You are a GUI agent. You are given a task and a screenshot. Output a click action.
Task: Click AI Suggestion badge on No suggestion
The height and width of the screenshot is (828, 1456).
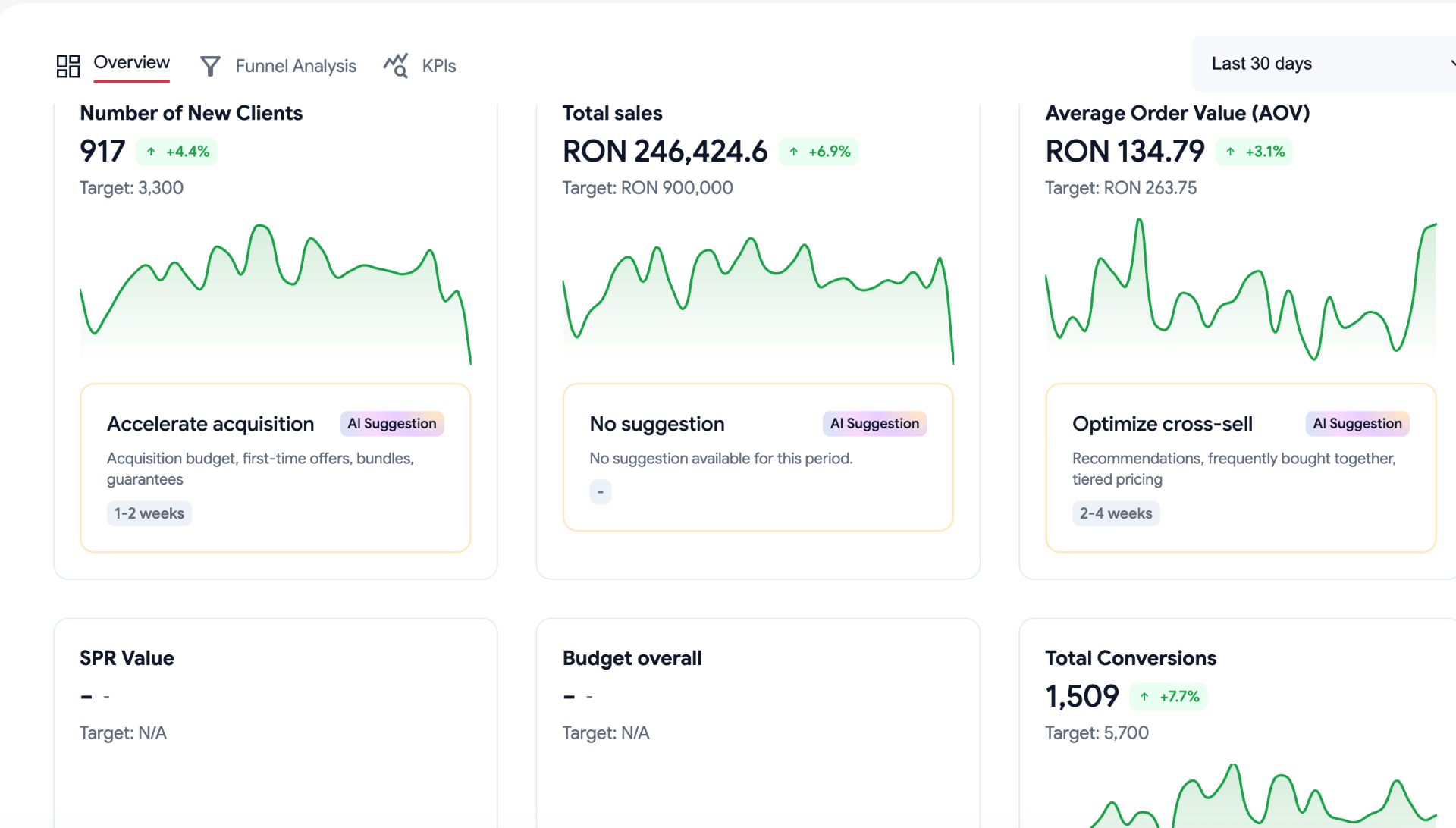pyautogui.click(x=875, y=424)
